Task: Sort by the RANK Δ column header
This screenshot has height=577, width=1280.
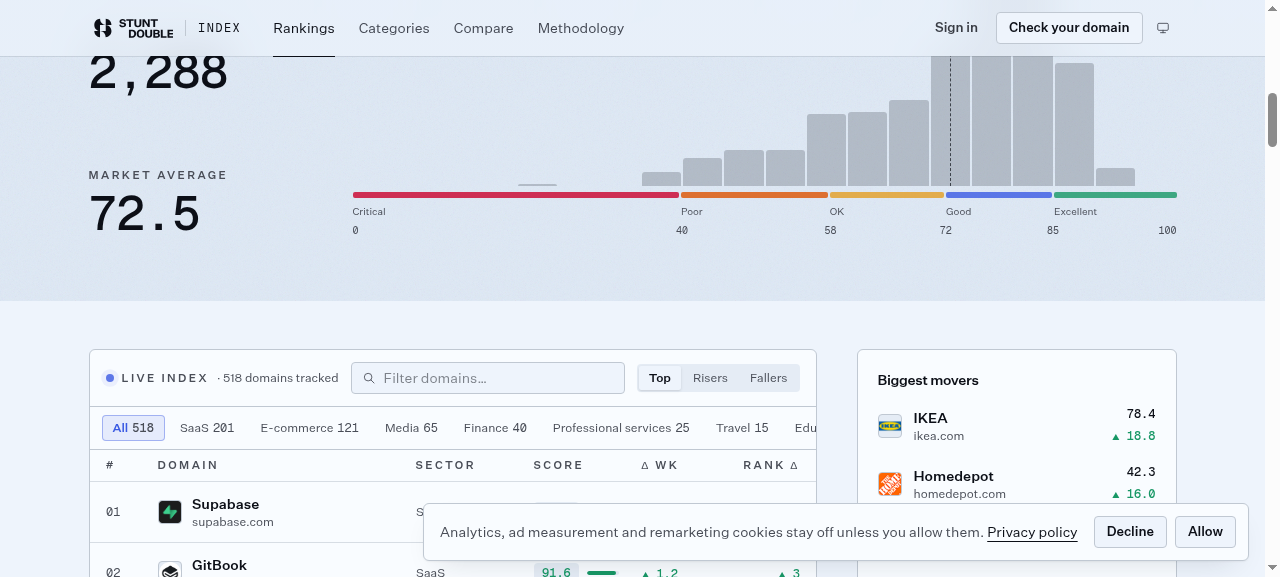Action: tap(770, 465)
